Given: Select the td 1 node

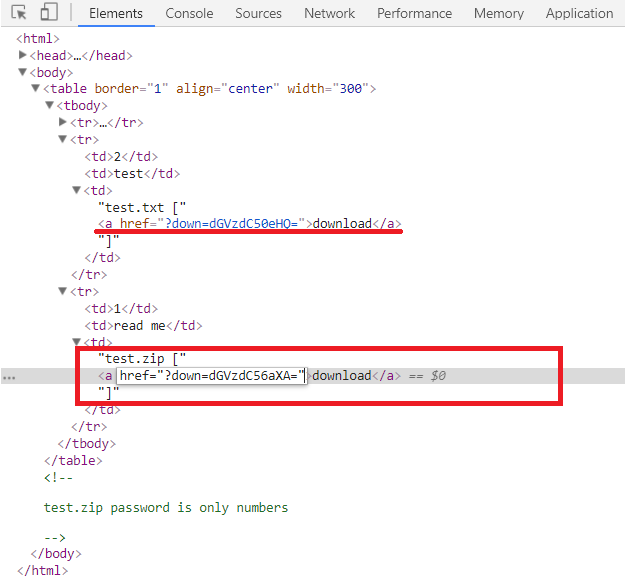Looking at the screenshot, I should 121,309.
